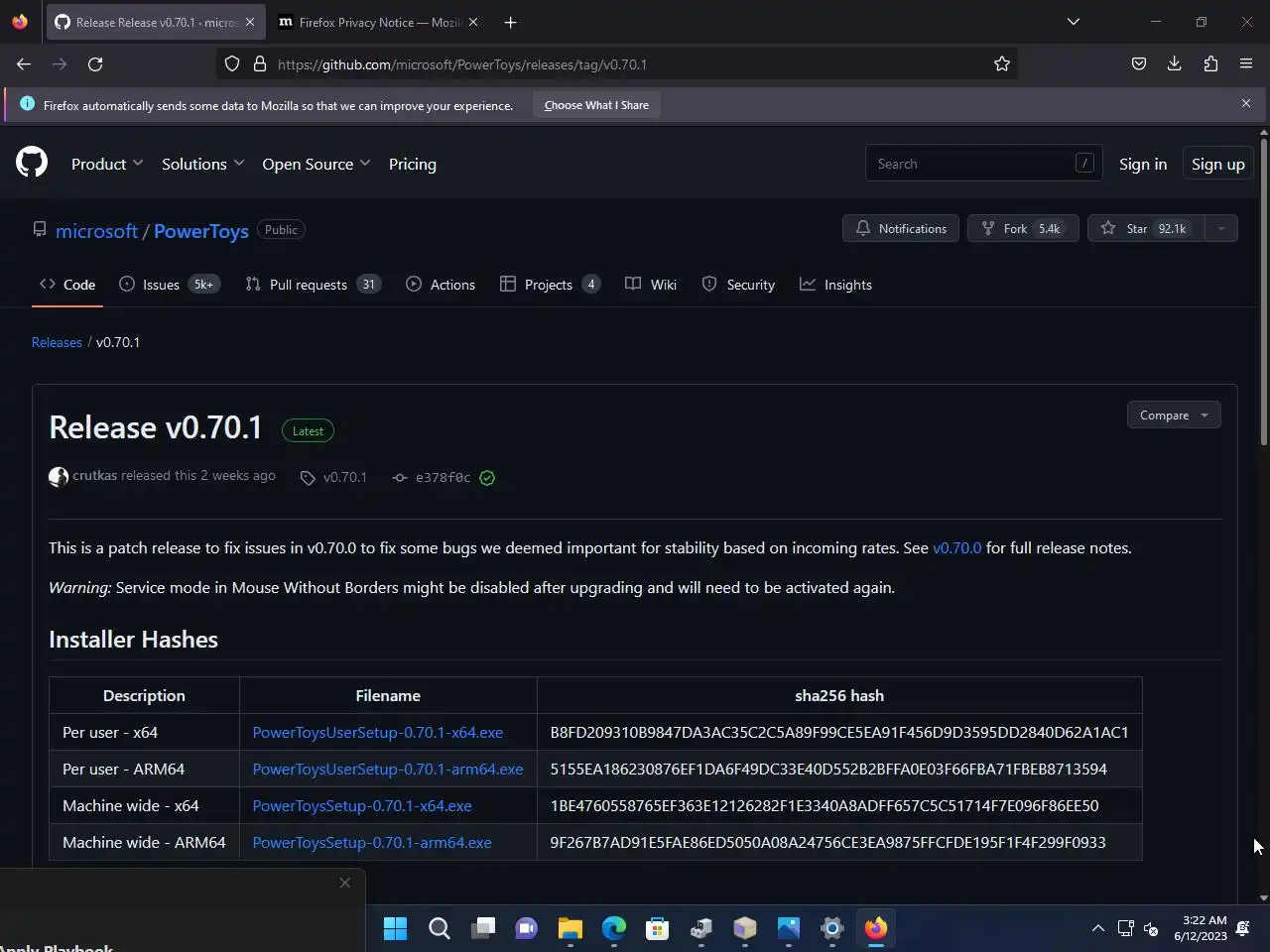Open taskbar Search

point(439,928)
